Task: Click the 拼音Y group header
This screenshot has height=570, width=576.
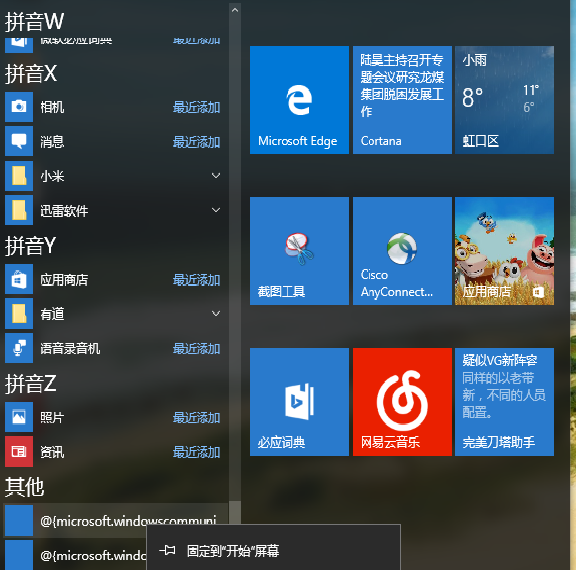Action: (x=30, y=245)
